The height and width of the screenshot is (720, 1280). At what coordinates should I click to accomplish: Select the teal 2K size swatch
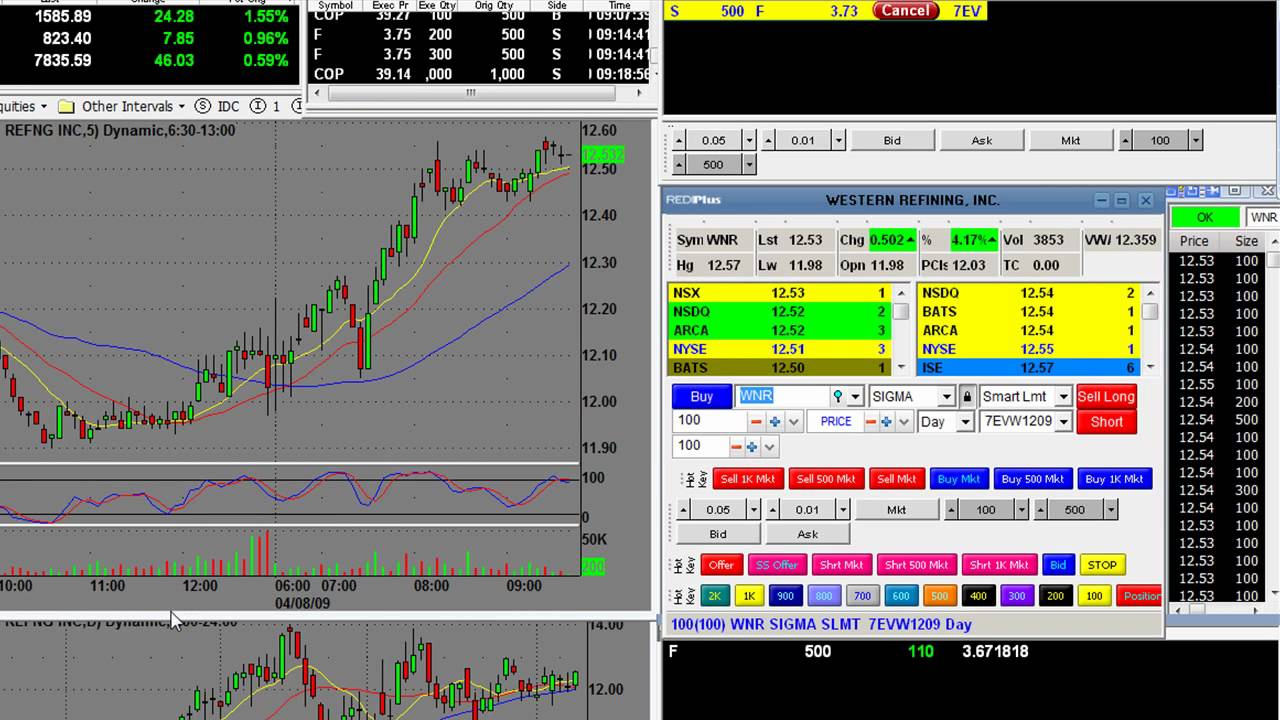coord(715,596)
